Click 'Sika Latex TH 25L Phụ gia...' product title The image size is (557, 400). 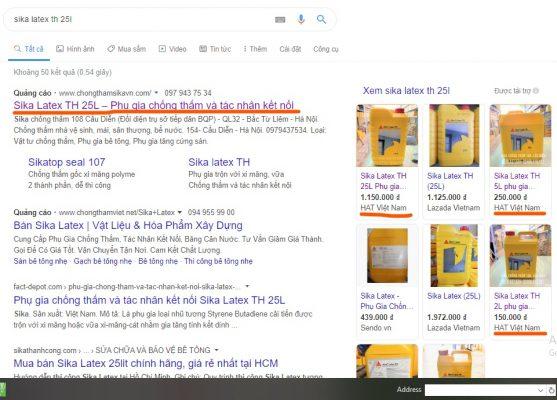coord(384,181)
